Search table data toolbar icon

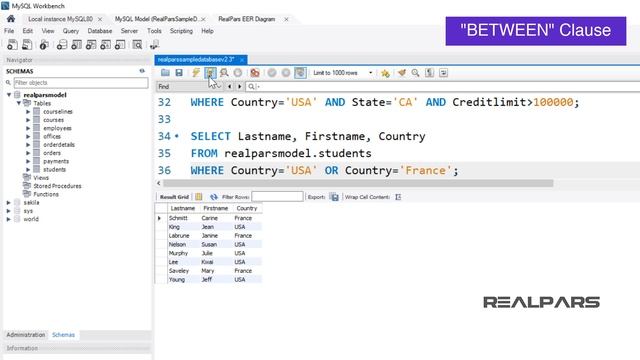tap(138, 44)
